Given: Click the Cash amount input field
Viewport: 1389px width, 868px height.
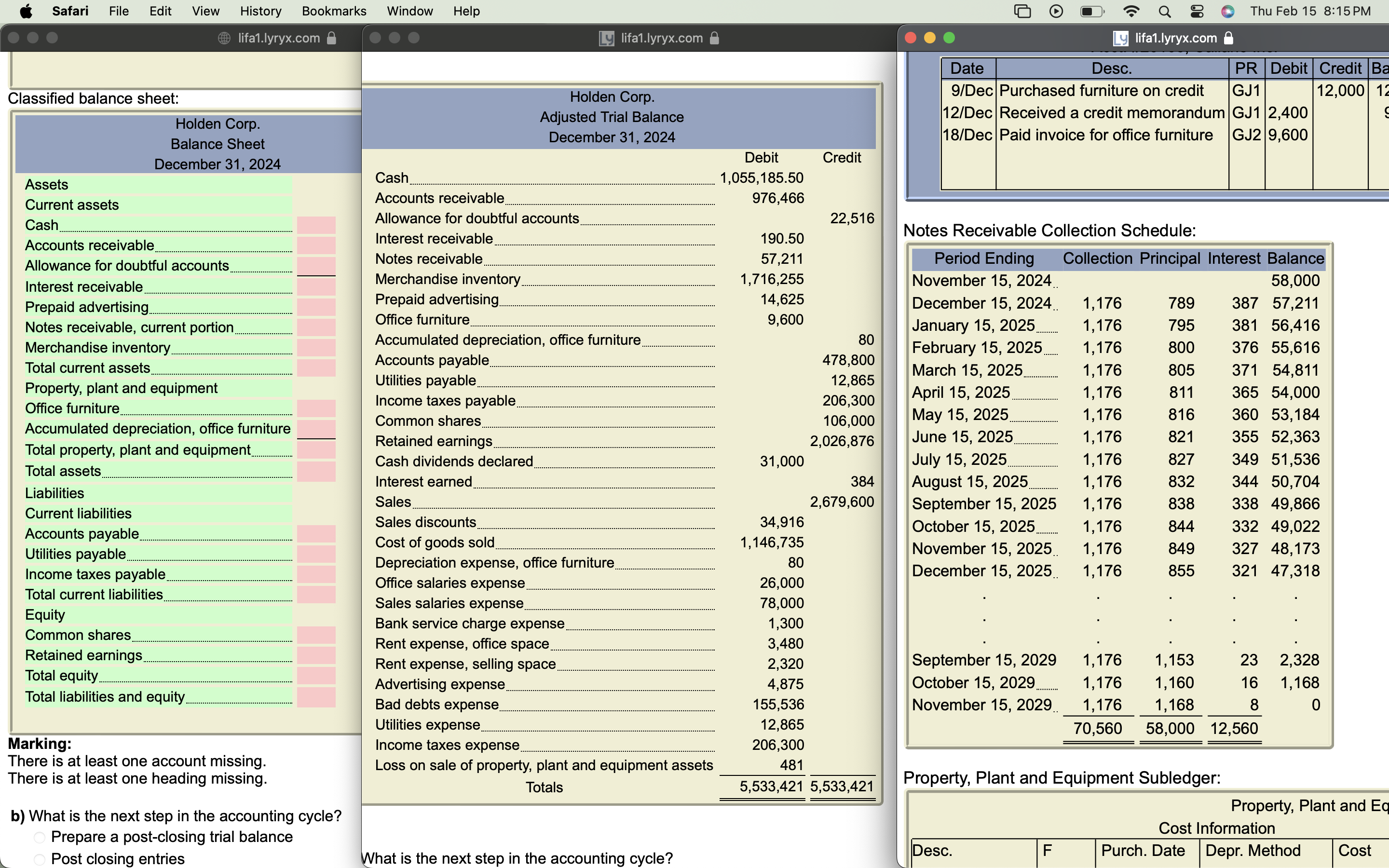Looking at the screenshot, I should tap(316, 225).
